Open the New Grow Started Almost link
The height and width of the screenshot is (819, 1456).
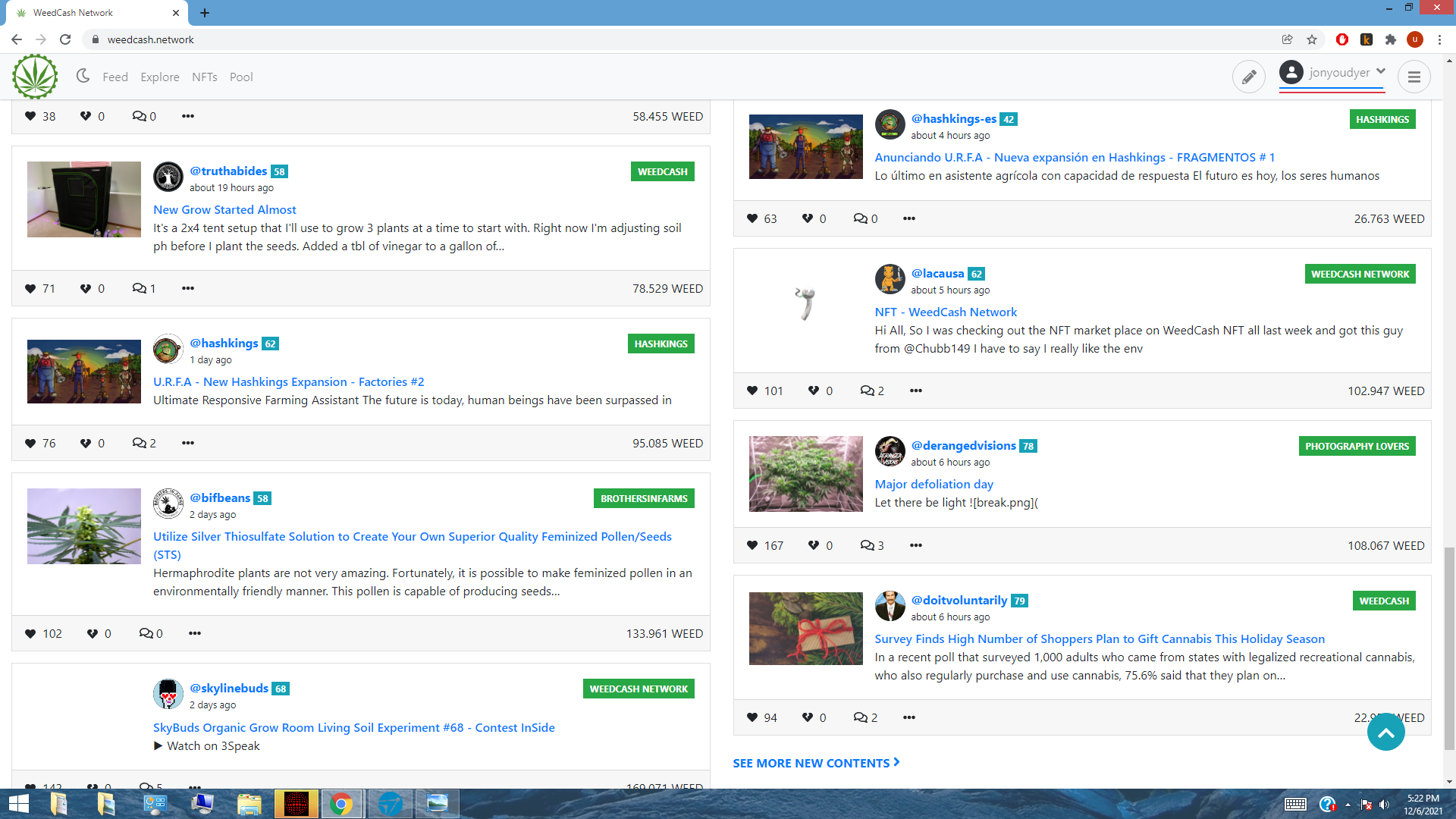pyautogui.click(x=224, y=209)
